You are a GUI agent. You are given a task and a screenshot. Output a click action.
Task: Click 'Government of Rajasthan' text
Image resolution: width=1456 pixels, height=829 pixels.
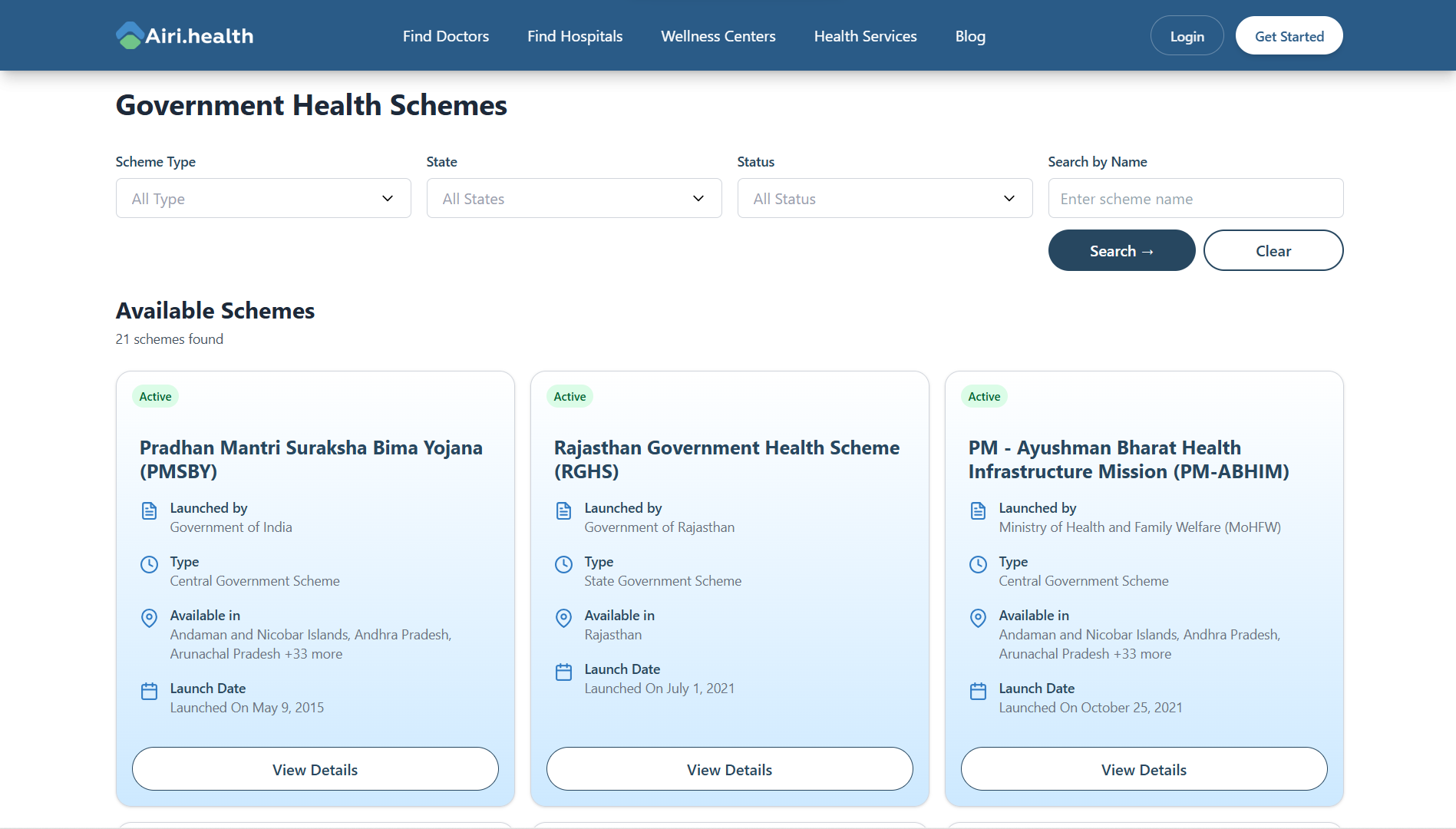pos(659,527)
